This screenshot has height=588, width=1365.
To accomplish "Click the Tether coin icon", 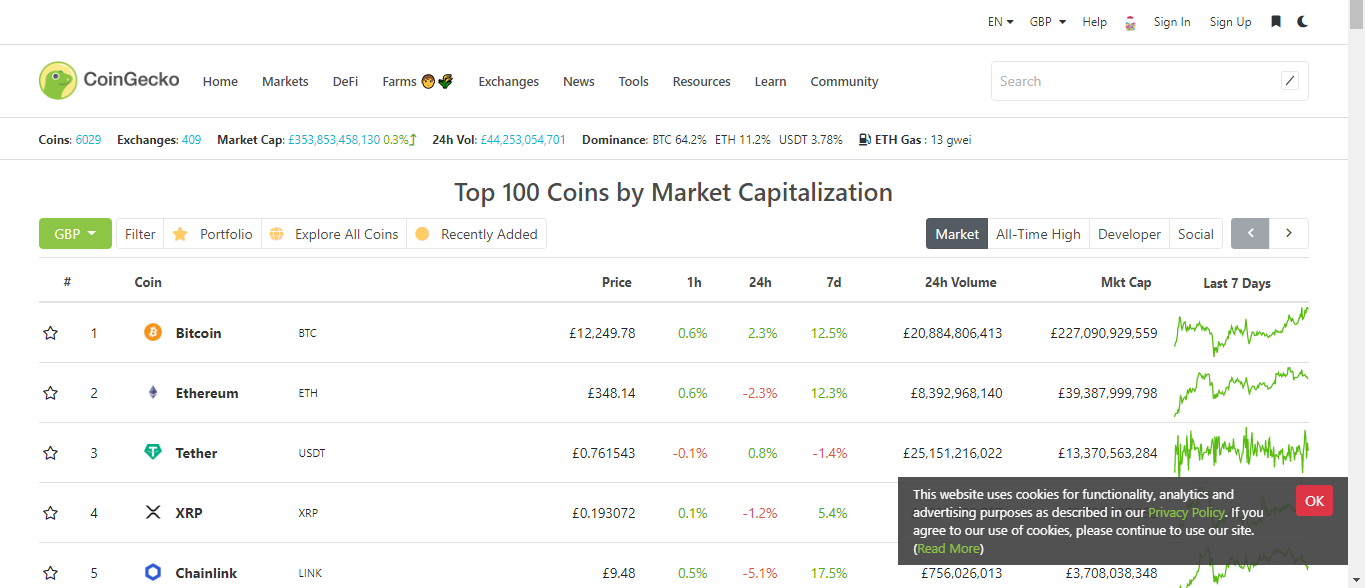I will (x=153, y=452).
